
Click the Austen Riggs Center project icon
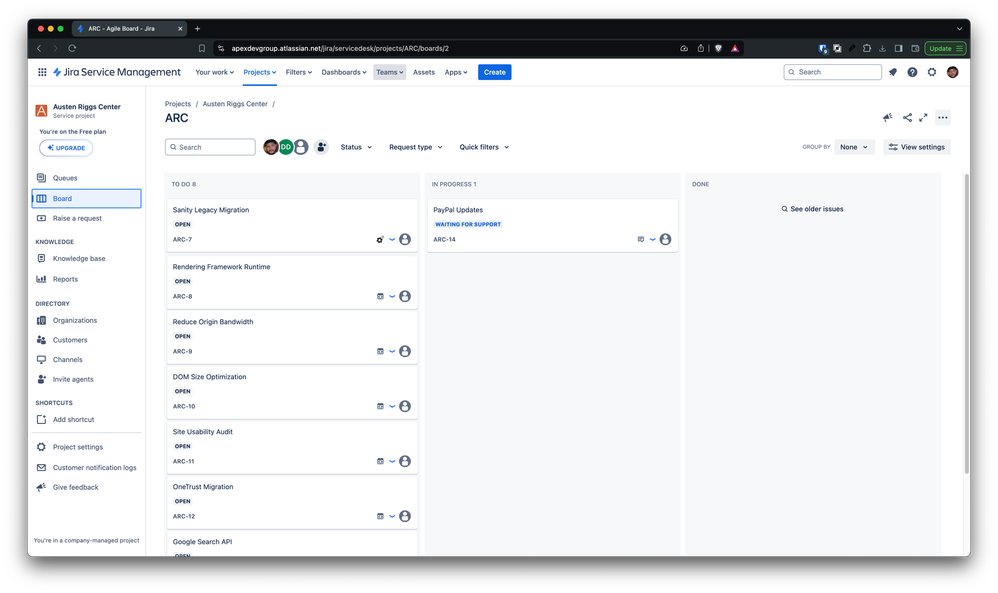(41, 111)
